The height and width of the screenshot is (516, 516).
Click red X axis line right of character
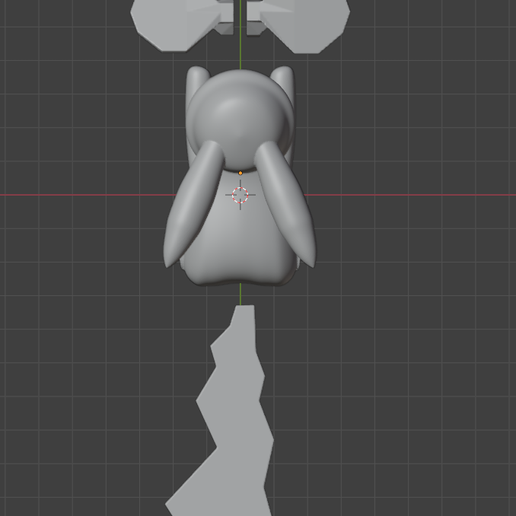click(410, 195)
